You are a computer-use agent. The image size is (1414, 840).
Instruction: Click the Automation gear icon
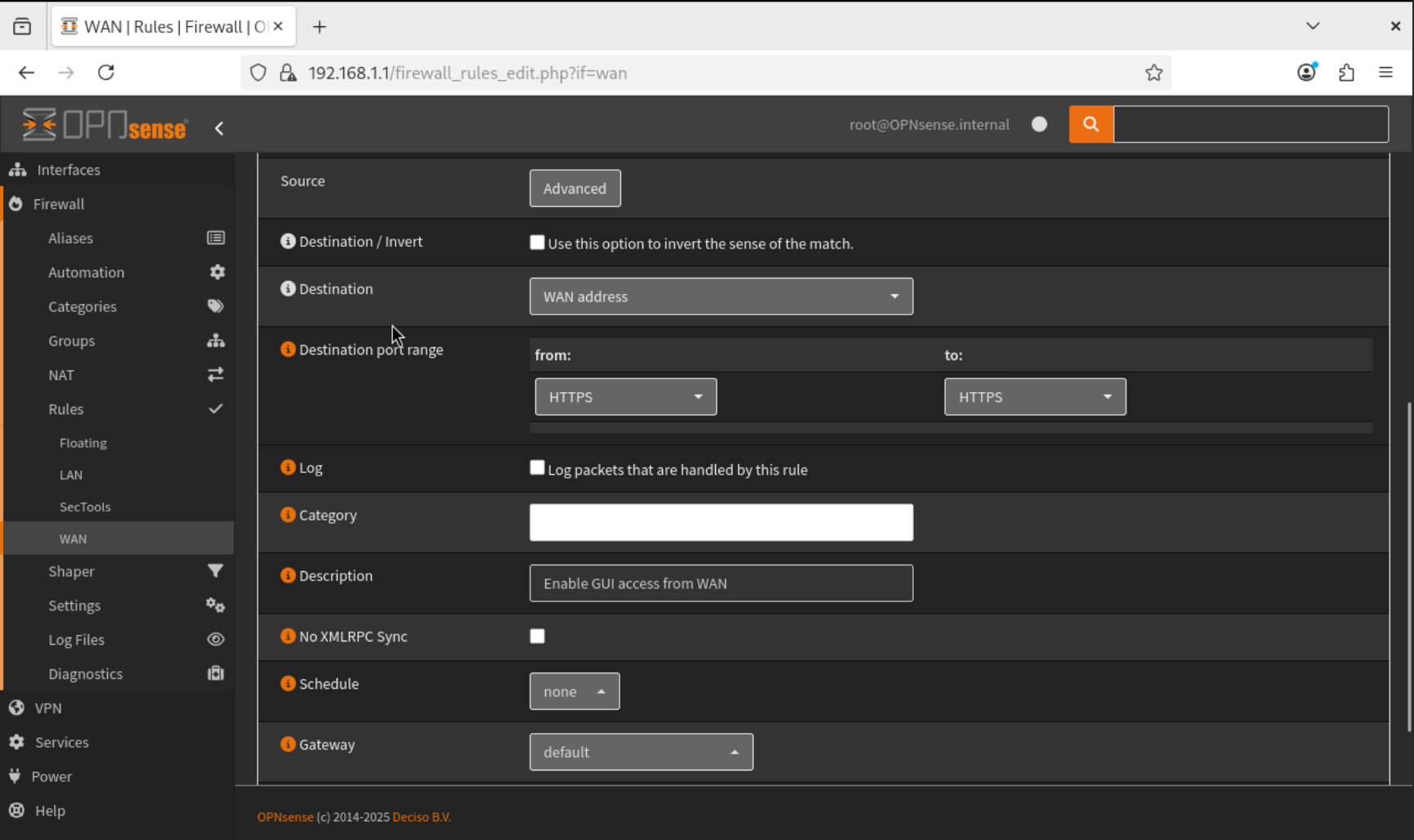(217, 272)
